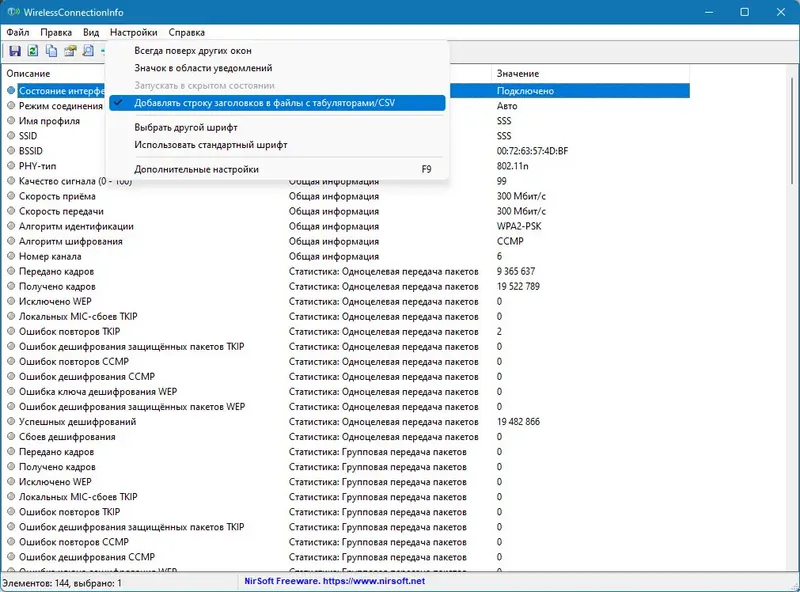Image resolution: width=800 pixels, height=592 pixels.
Task: Open the Файл menu
Action: [18, 32]
